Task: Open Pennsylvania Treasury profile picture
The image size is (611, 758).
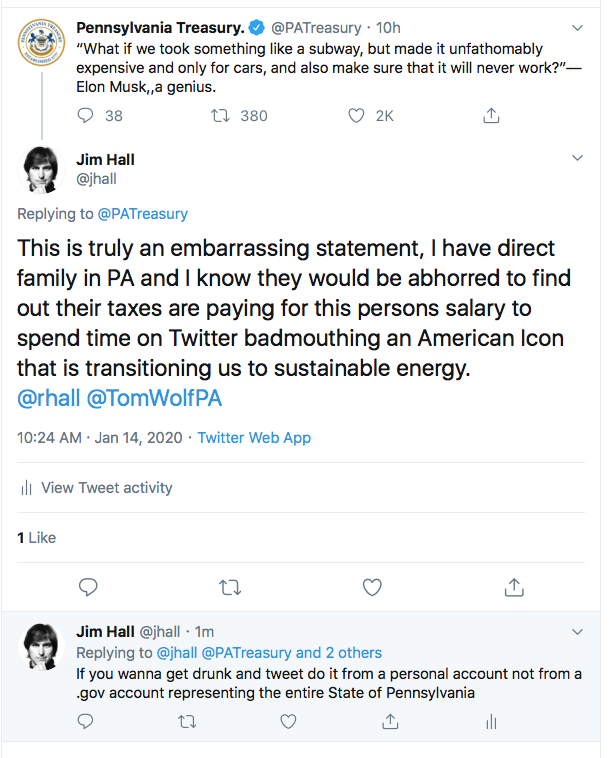Action: (44, 48)
